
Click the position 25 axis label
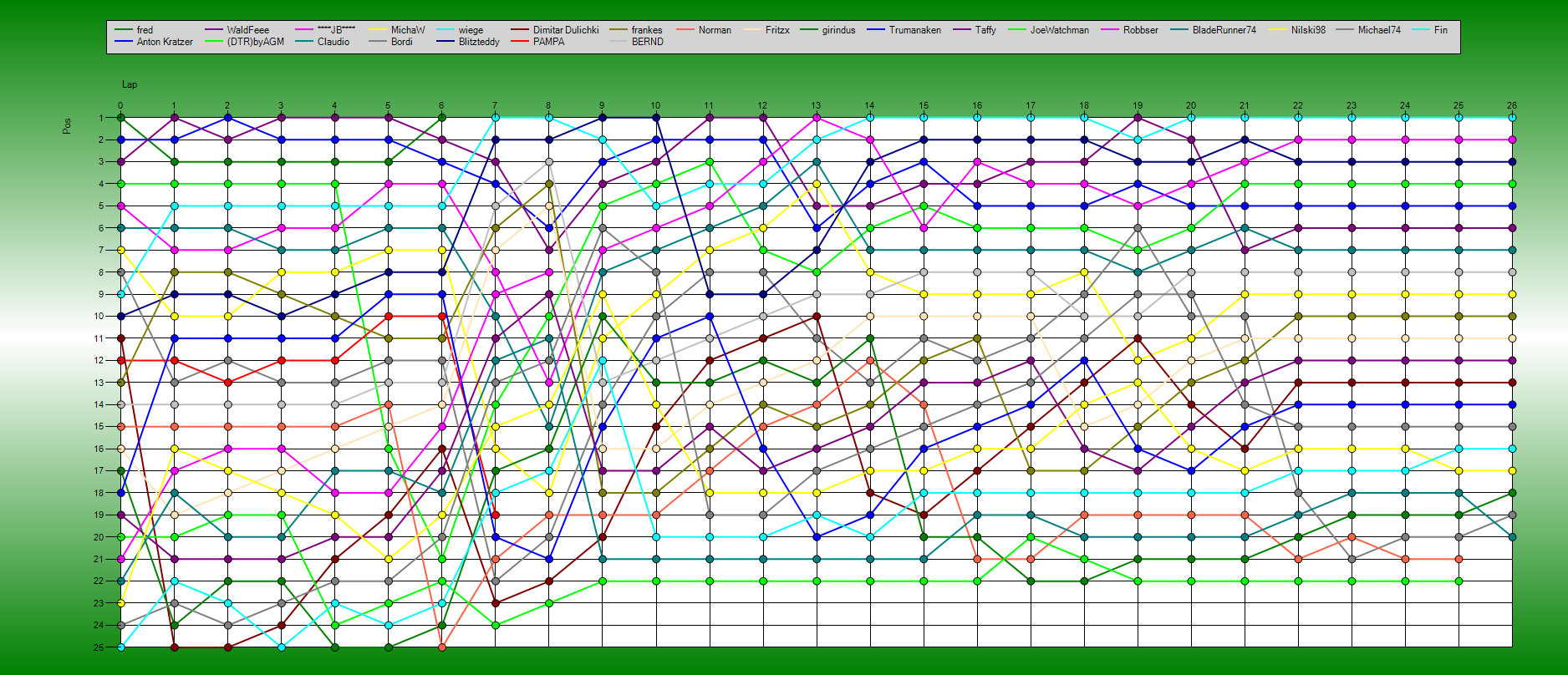point(99,647)
